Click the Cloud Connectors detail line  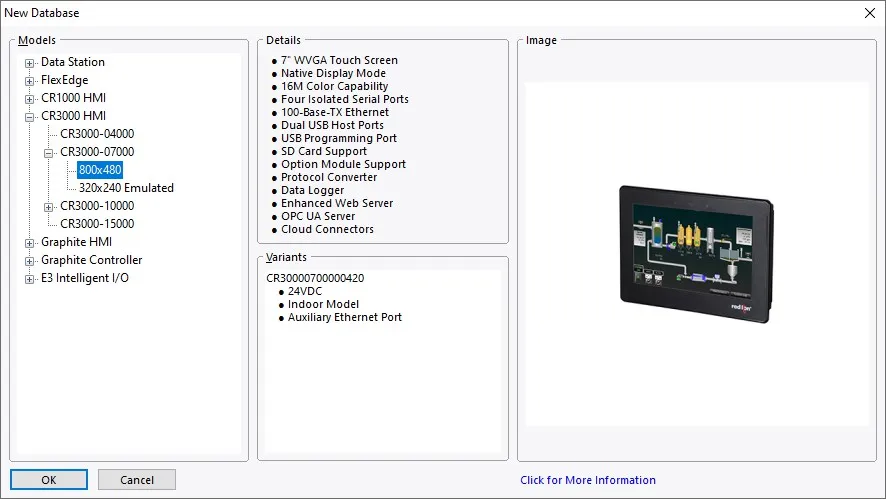coord(327,229)
